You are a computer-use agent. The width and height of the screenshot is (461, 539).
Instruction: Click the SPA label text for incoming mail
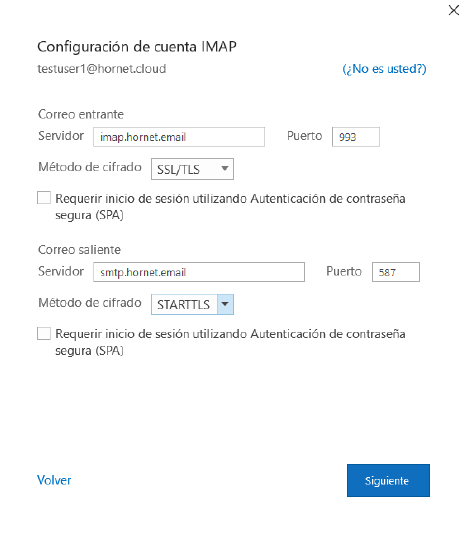[x=230, y=207]
